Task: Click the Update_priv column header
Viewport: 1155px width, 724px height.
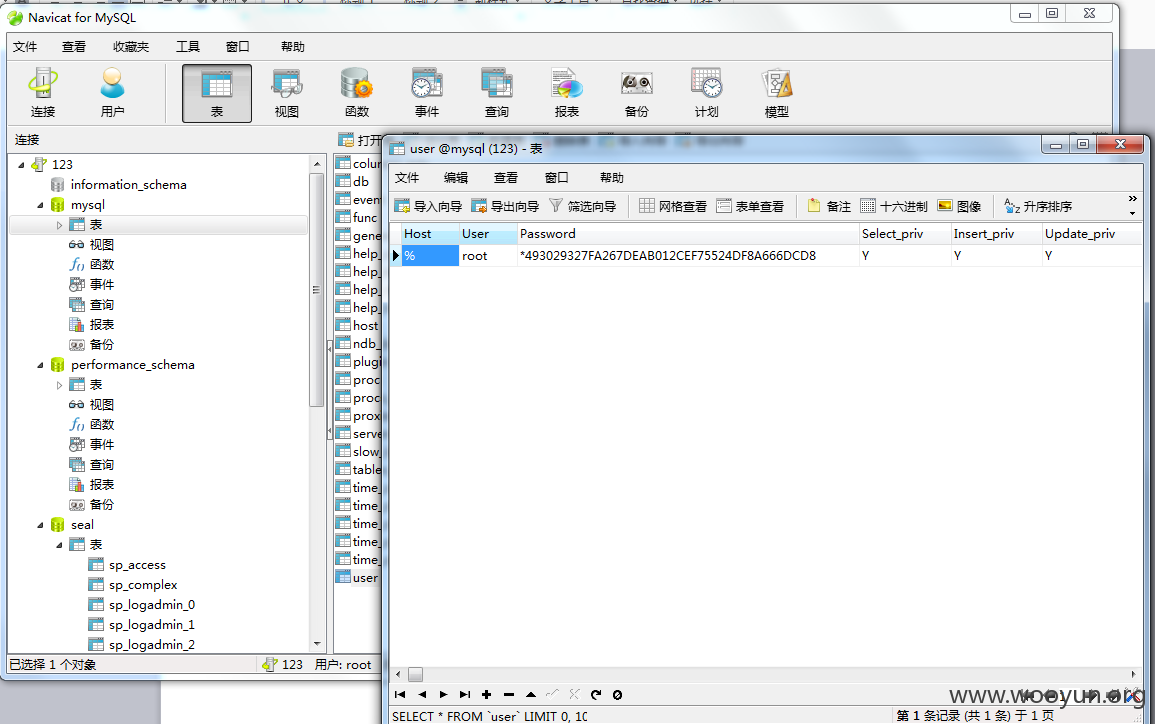Action: point(1092,233)
